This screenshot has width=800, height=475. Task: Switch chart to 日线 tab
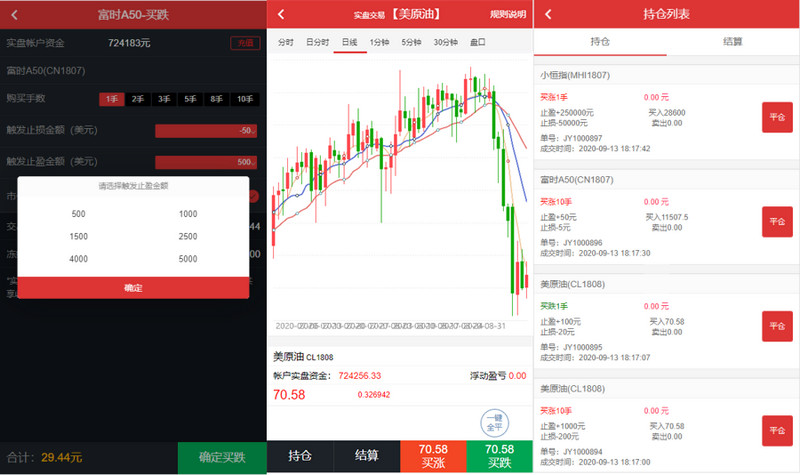(349, 42)
